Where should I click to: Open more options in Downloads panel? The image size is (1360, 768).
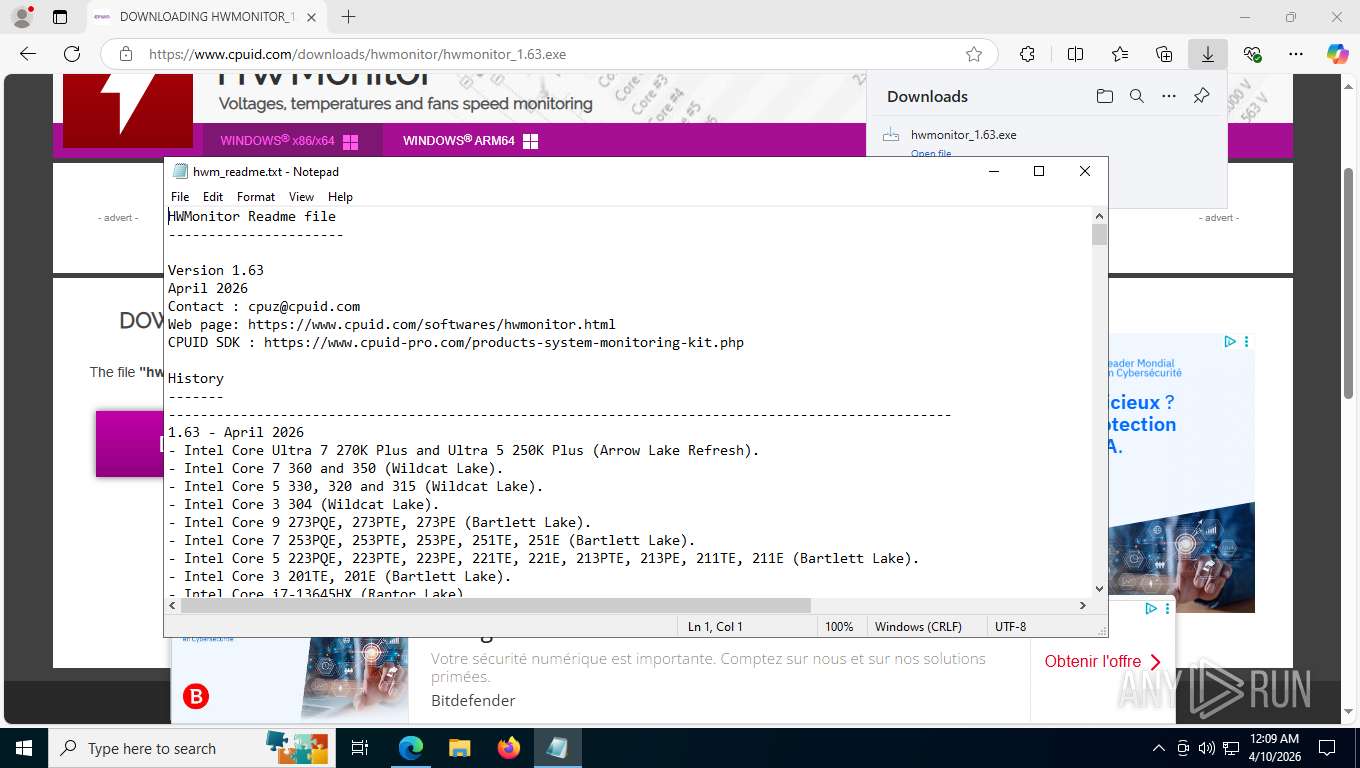1169,96
